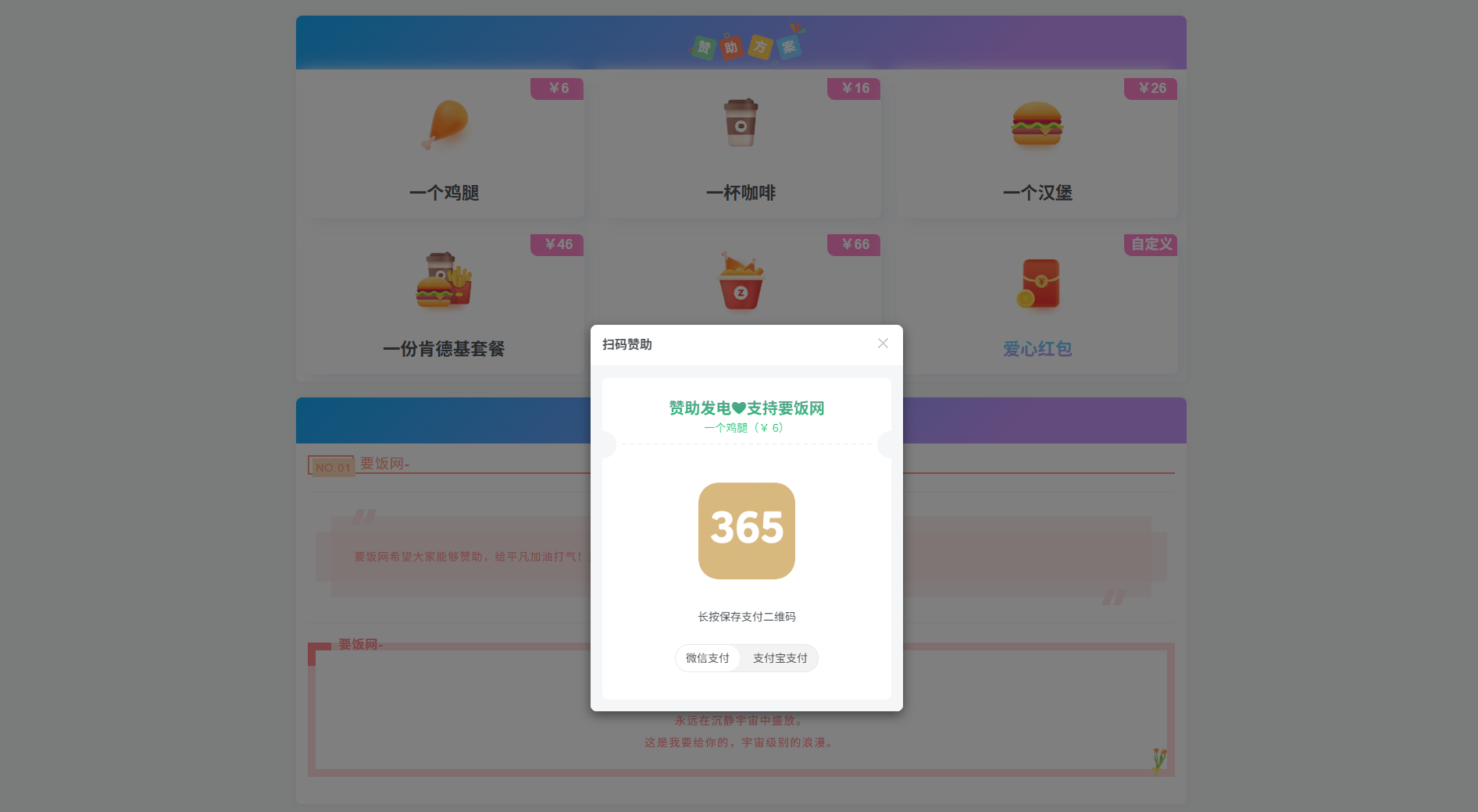
Task: Click the hamburger icon
Action: click(x=1037, y=124)
